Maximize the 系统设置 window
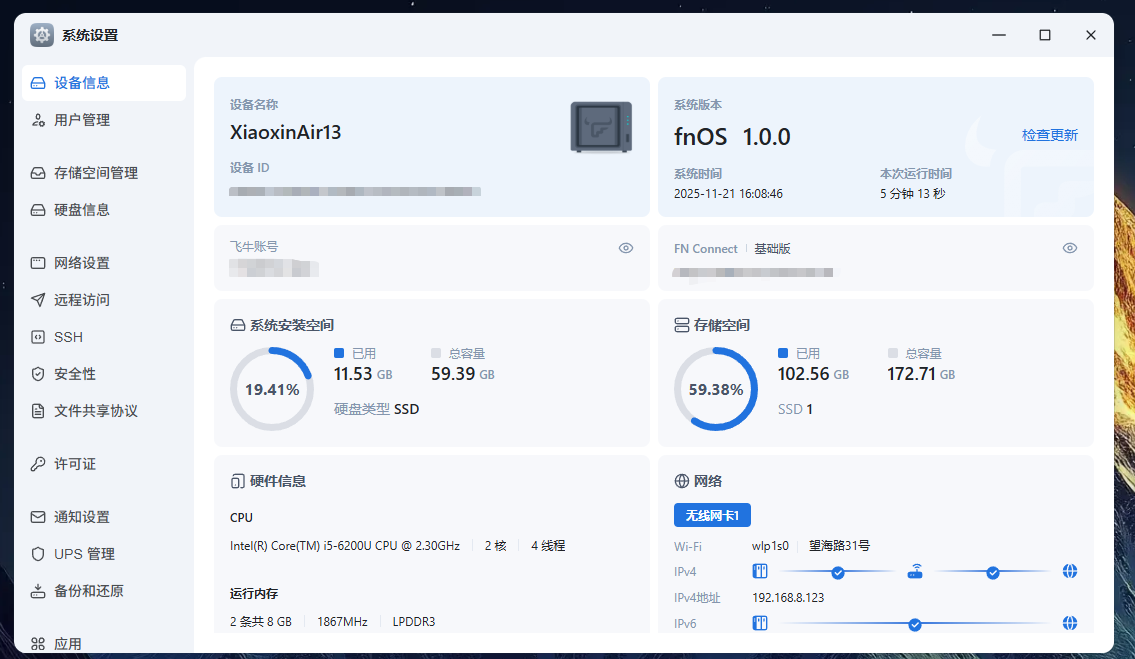The width and height of the screenshot is (1135, 659). point(1045,35)
